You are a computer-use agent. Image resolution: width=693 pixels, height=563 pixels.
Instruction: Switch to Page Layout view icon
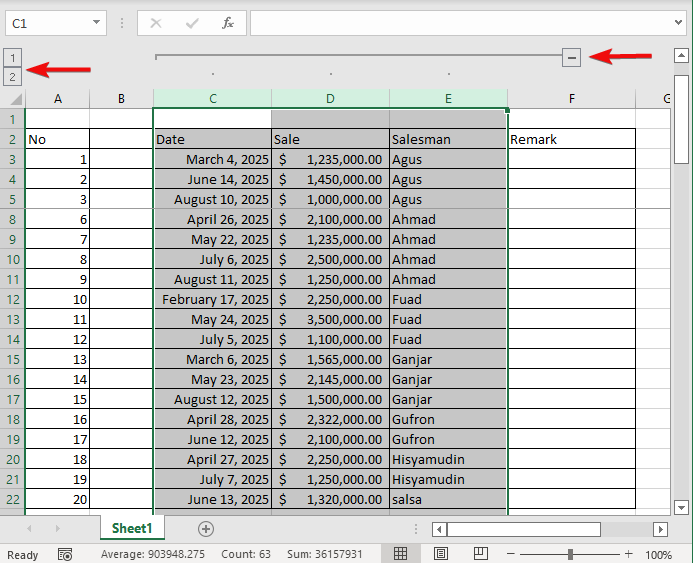(x=441, y=554)
